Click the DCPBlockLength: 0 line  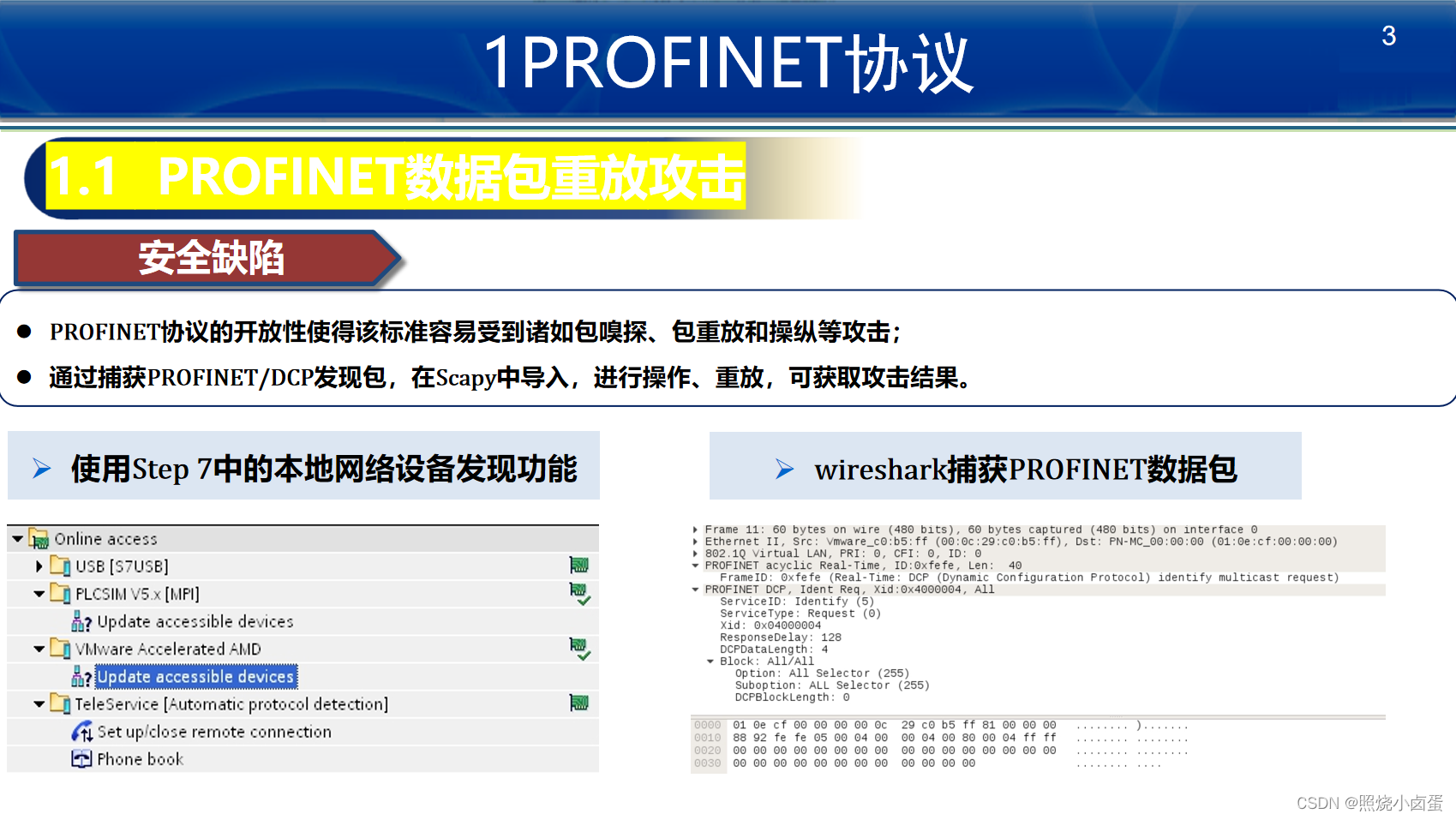pos(792,697)
